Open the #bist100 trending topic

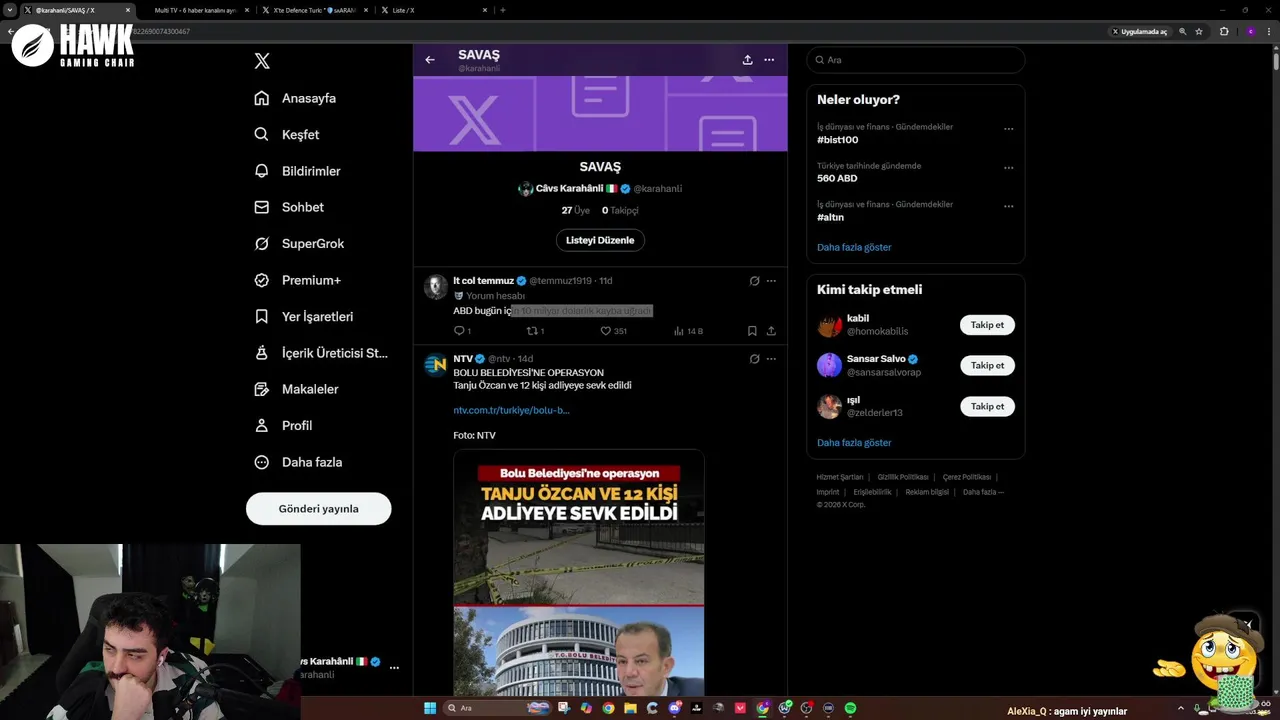[837, 140]
